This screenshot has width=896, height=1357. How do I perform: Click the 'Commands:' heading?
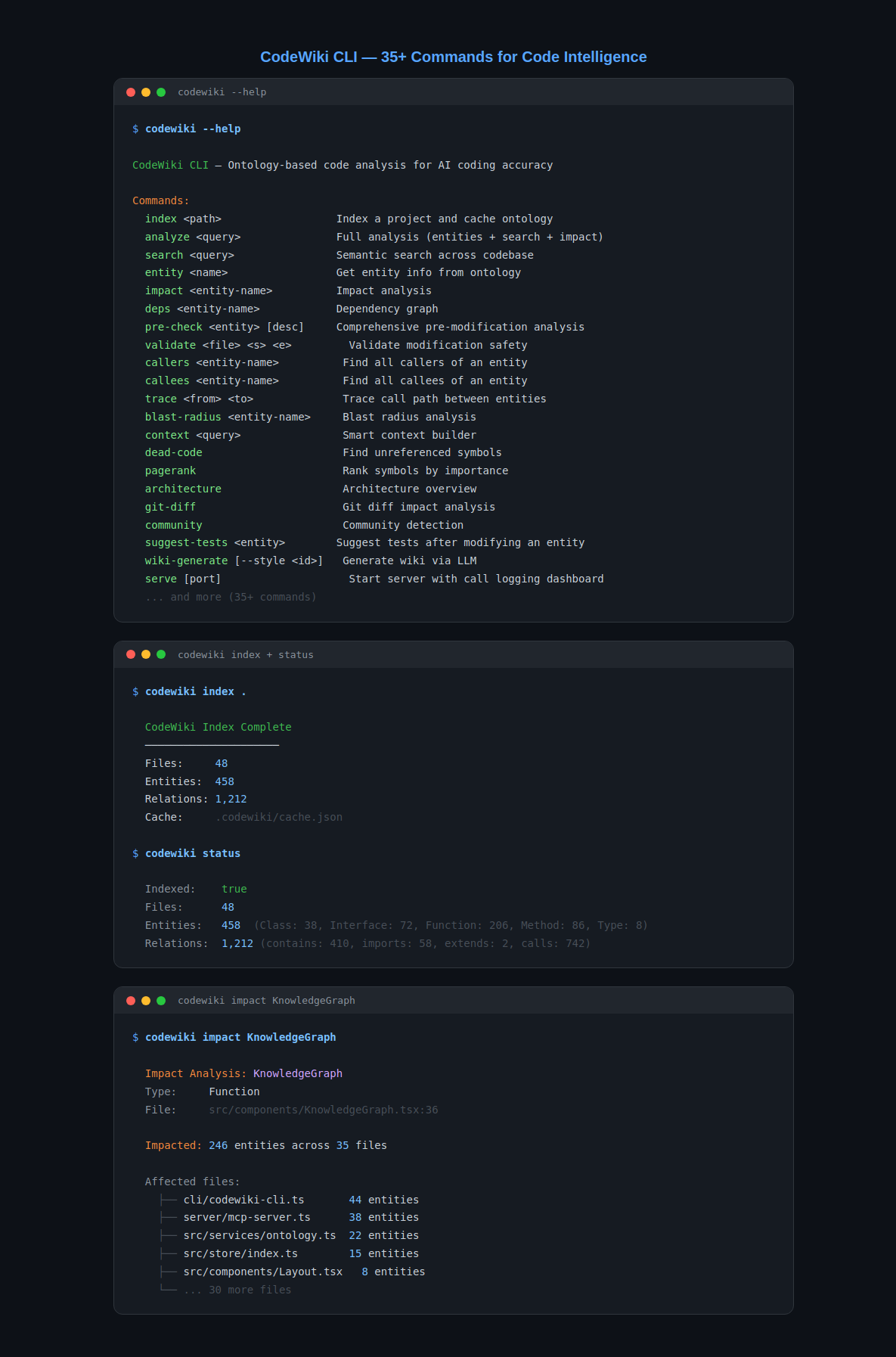click(161, 201)
